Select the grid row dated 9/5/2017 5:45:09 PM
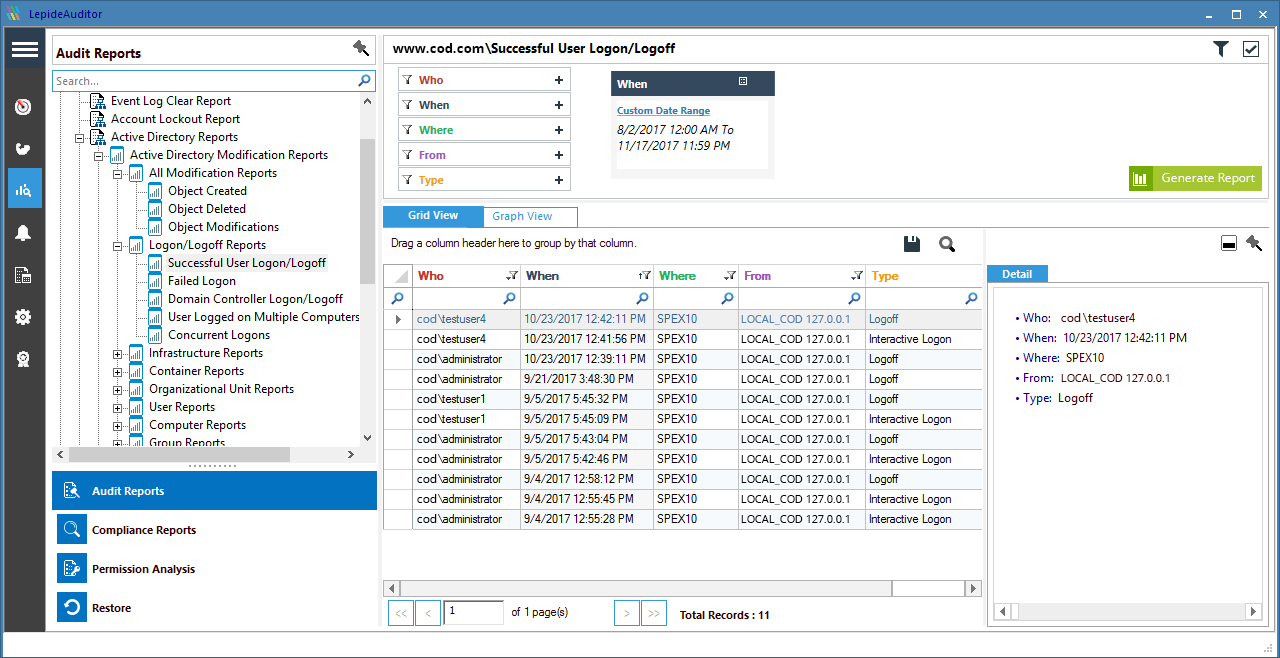This screenshot has width=1280, height=658. pos(683,419)
